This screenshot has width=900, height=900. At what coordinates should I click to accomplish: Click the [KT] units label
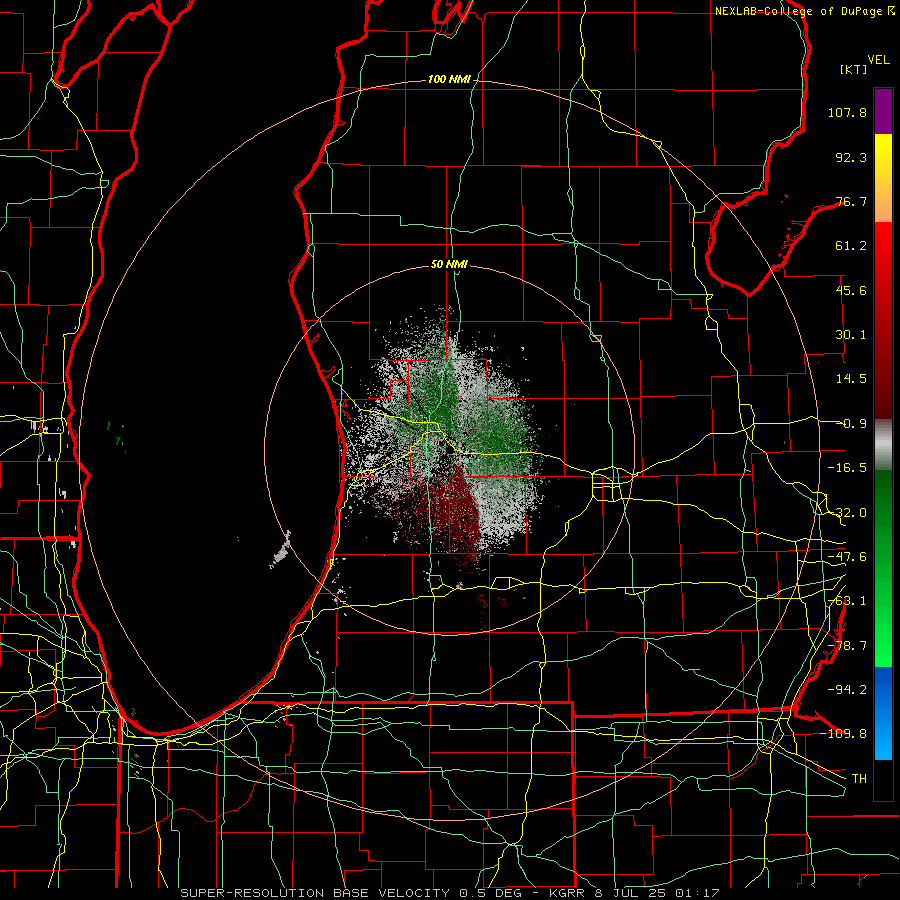tap(854, 69)
